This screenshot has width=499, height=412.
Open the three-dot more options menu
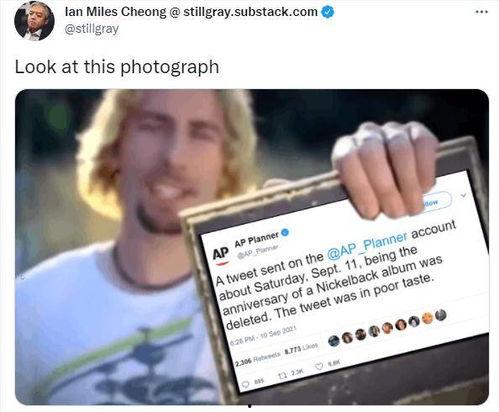(482, 12)
